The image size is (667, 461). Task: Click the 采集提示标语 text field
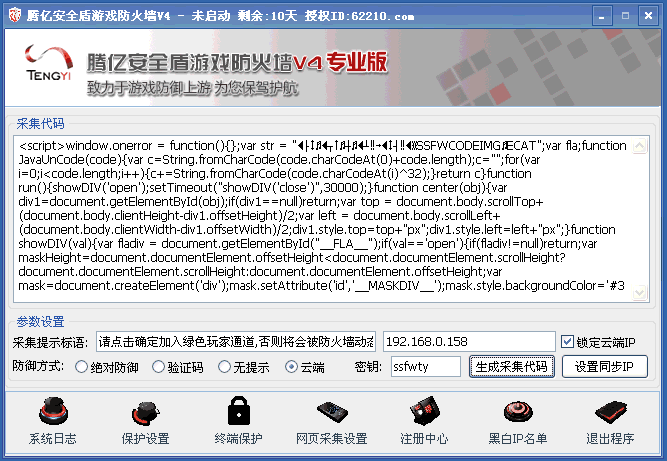[236, 341]
